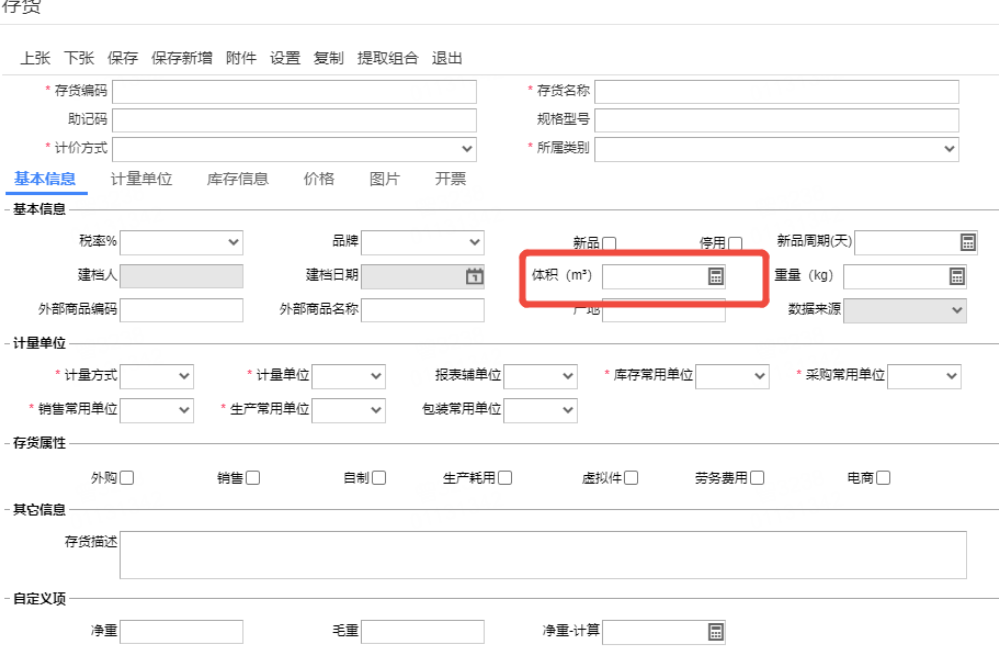The height and width of the screenshot is (665, 999).
Task: Focus the 存货描述 text area
Action: [x=543, y=555]
